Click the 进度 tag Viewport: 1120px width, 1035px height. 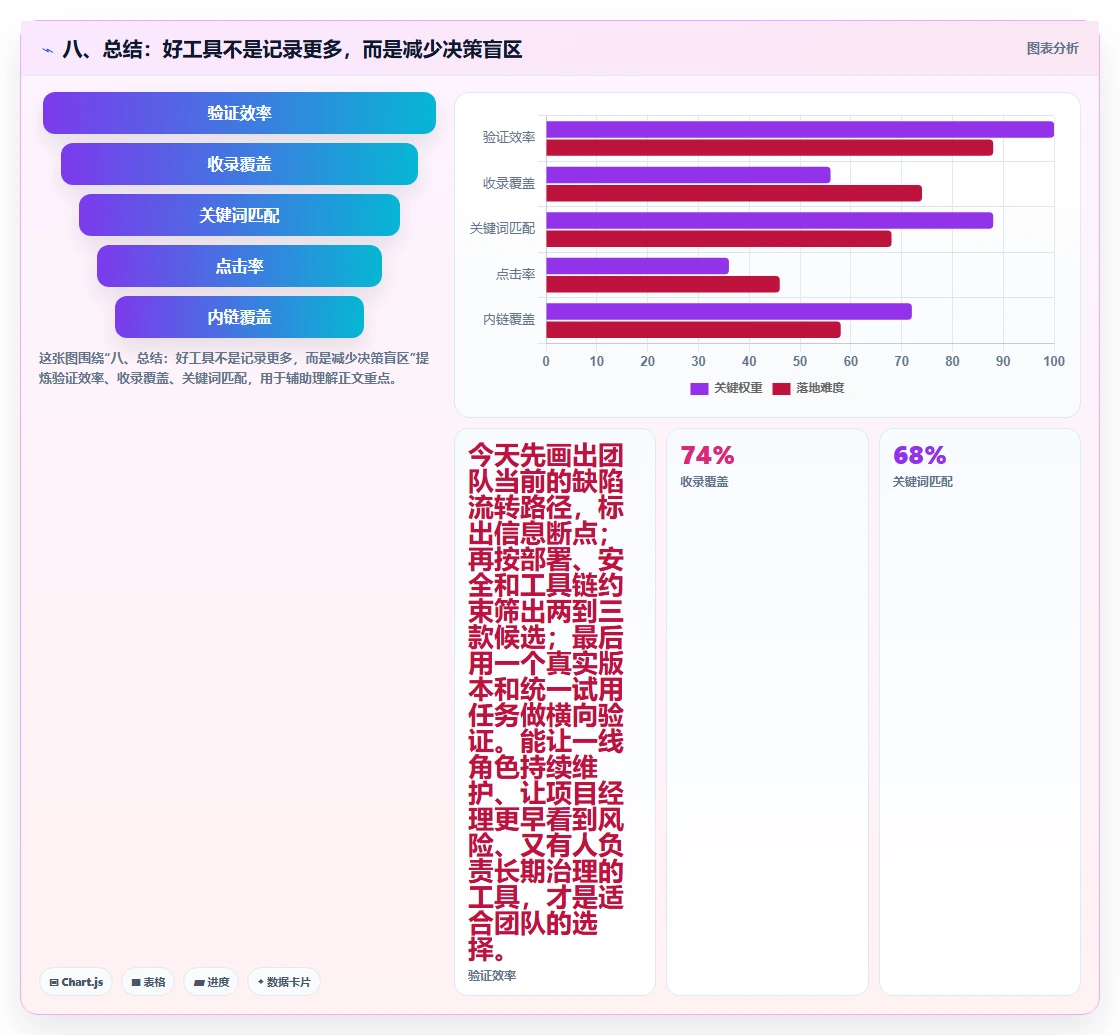pyautogui.click(x=211, y=982)
